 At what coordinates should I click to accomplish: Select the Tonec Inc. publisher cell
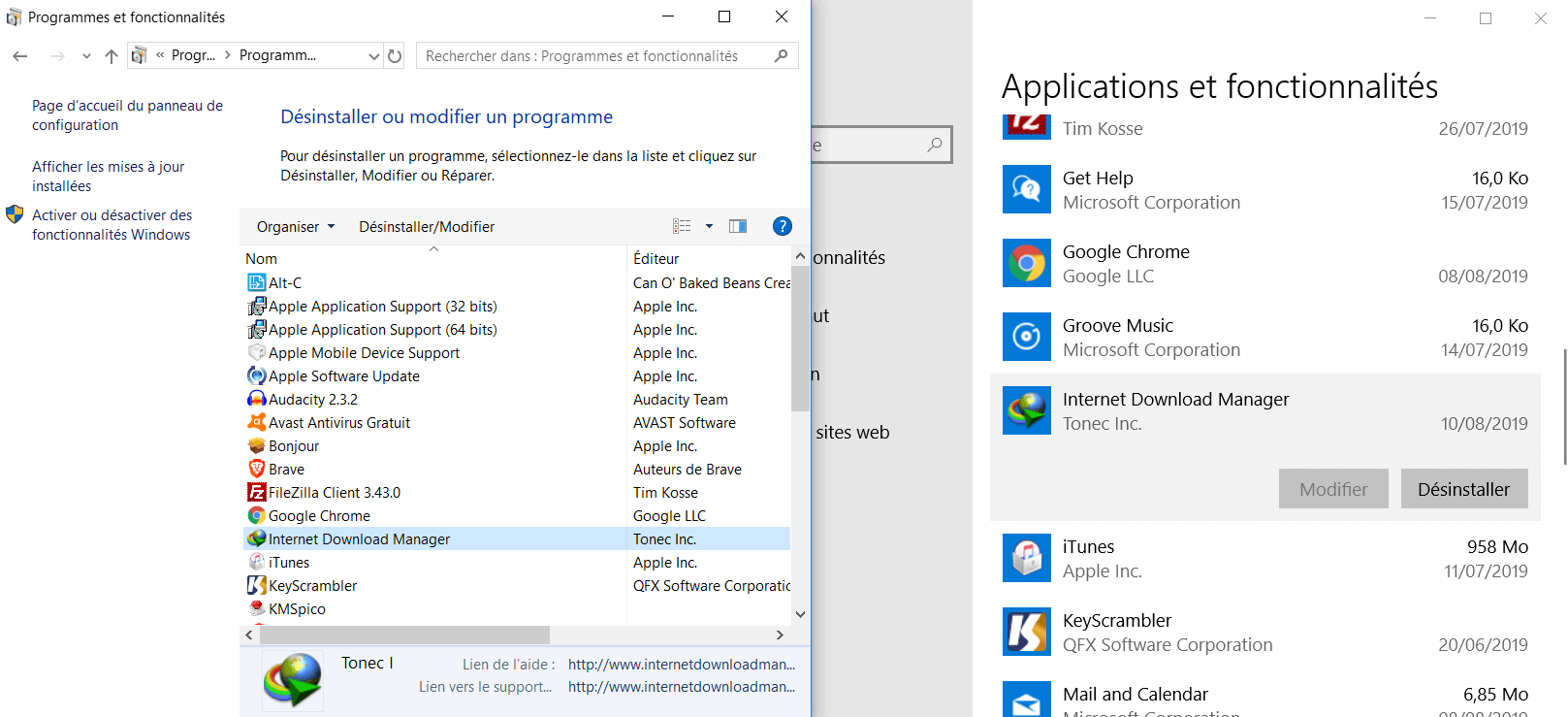[664, 539]
